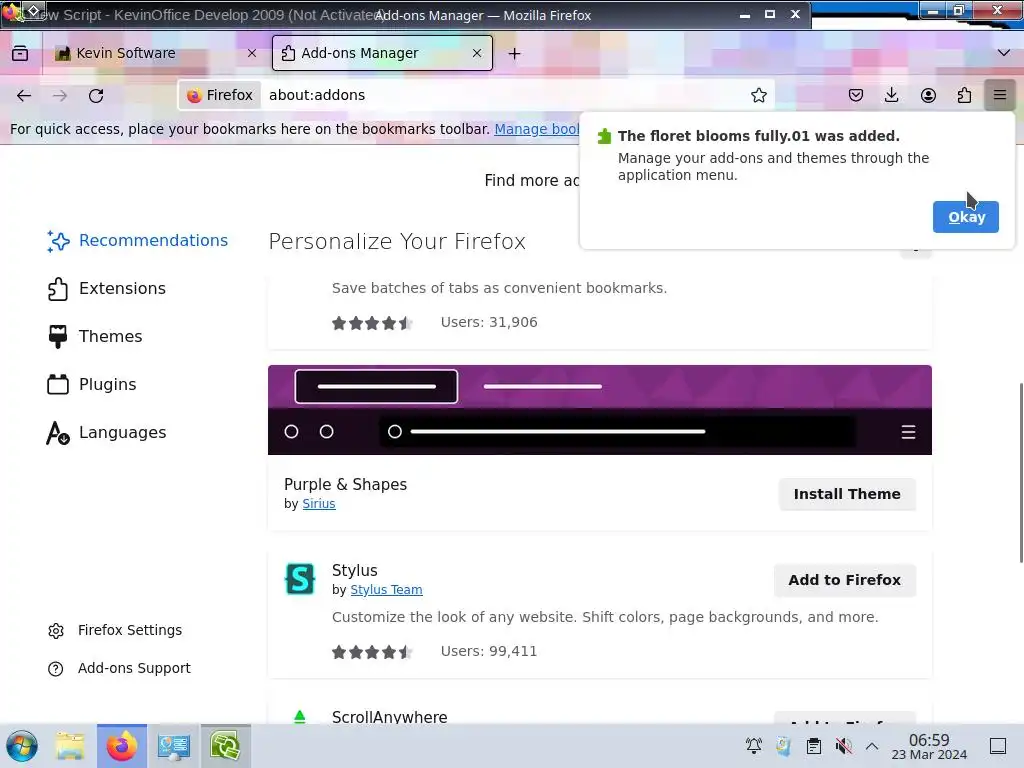Click the Users: 99,411 text
This screenshot has height=768, width=1024.
pyautogui.click(x=488, y=651)
